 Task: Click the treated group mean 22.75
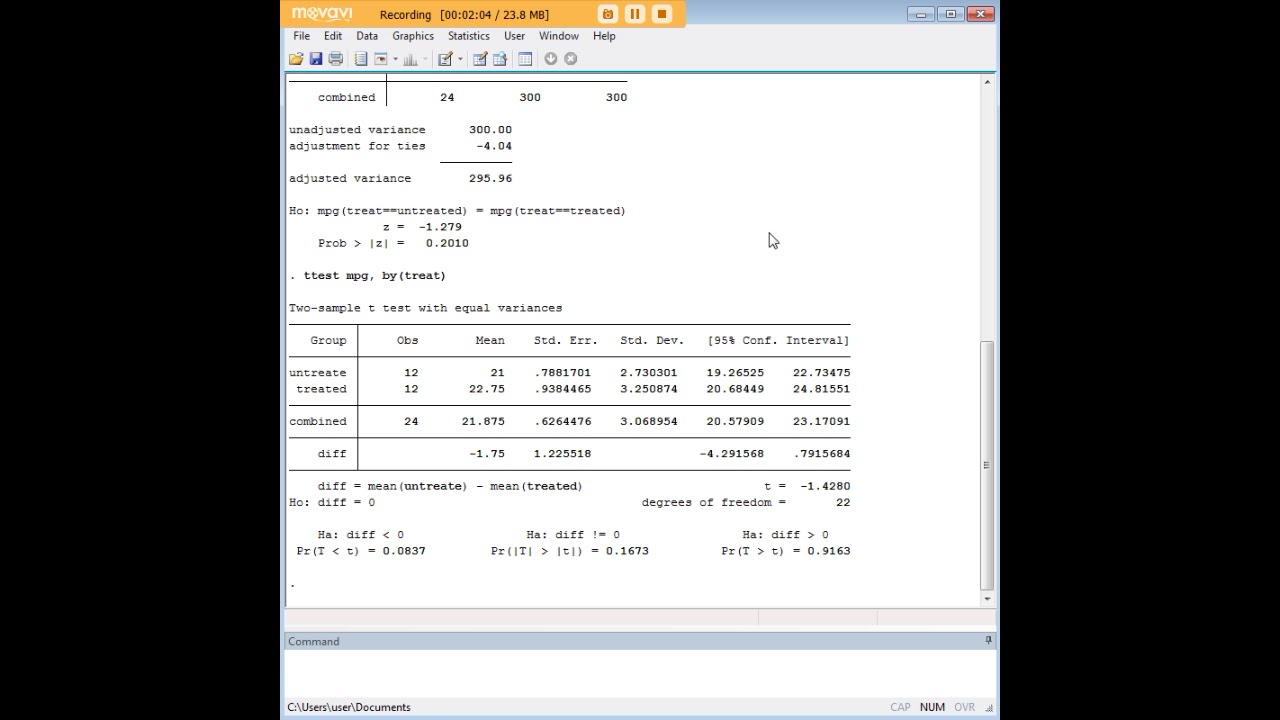coord(487,389)
